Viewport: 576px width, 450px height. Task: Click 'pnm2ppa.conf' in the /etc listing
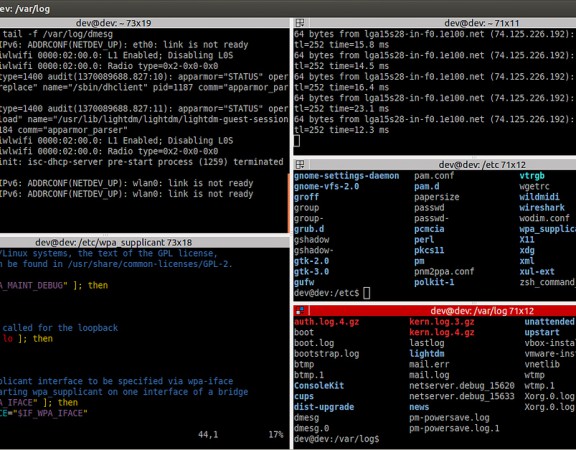[444, 271]
